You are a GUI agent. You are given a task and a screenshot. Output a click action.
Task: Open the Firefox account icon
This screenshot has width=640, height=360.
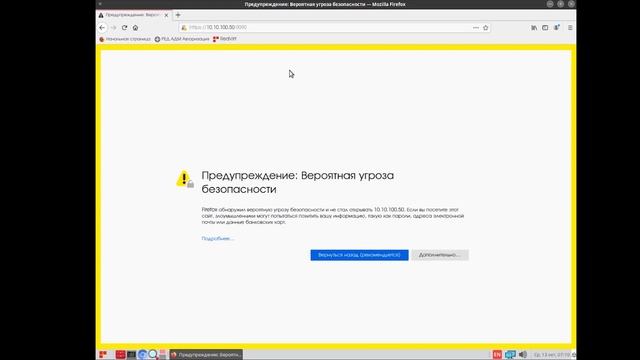[556, 28]
